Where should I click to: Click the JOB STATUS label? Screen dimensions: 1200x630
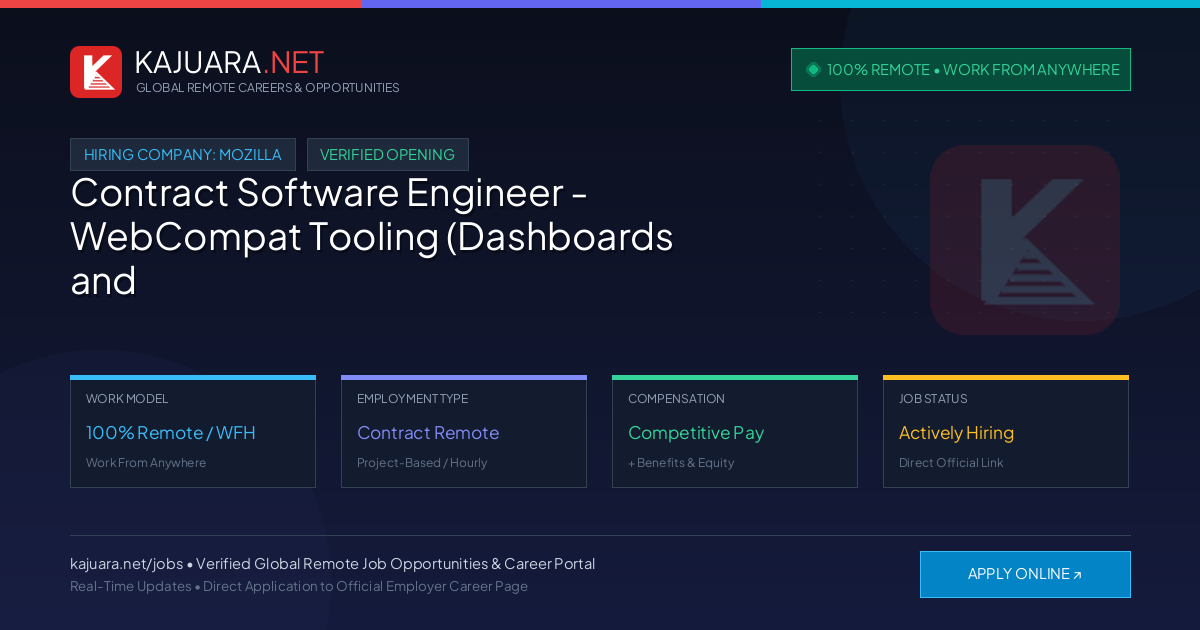pos(933,399)
